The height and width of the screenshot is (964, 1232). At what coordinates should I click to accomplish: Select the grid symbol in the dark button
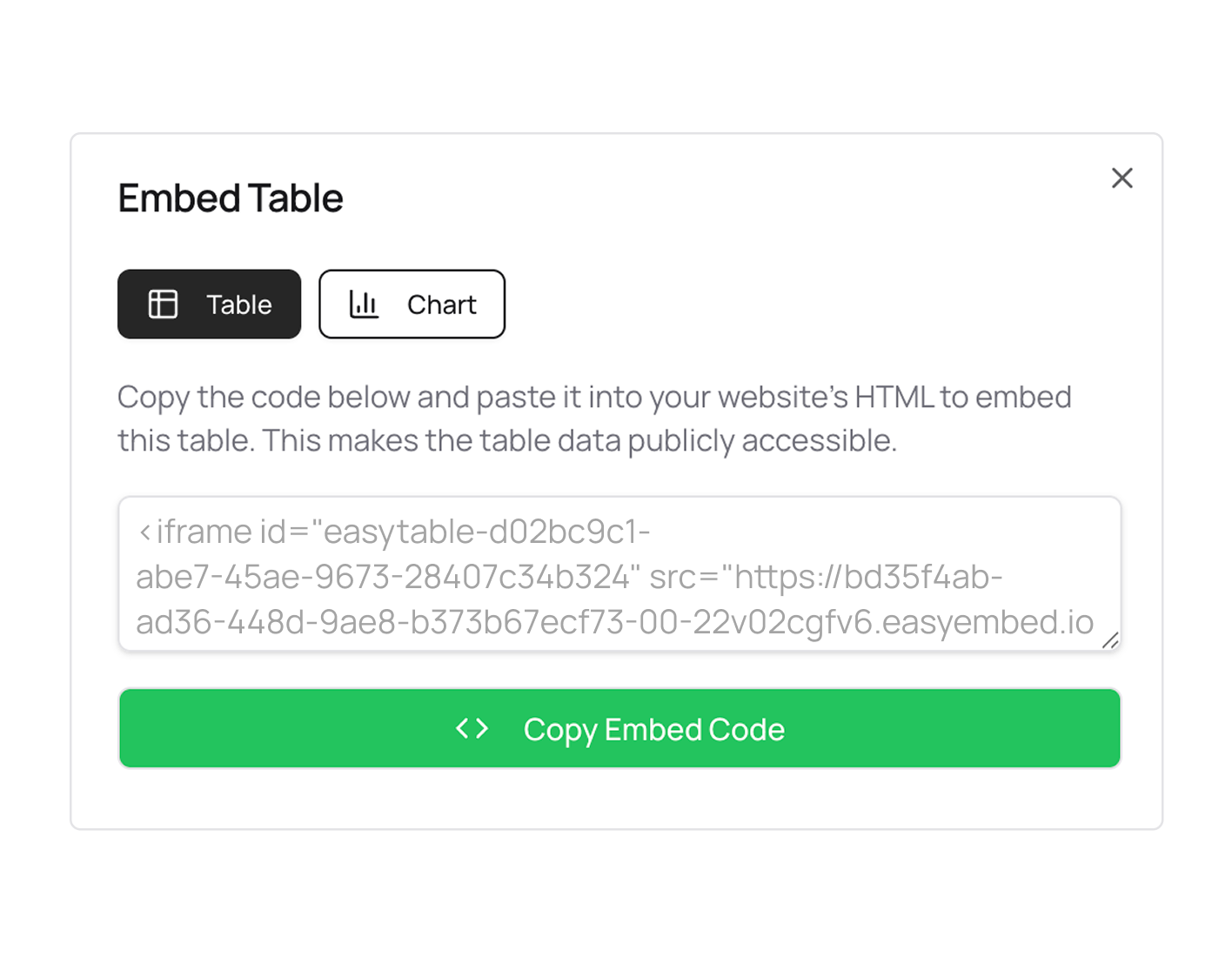(x=165, y=304)
